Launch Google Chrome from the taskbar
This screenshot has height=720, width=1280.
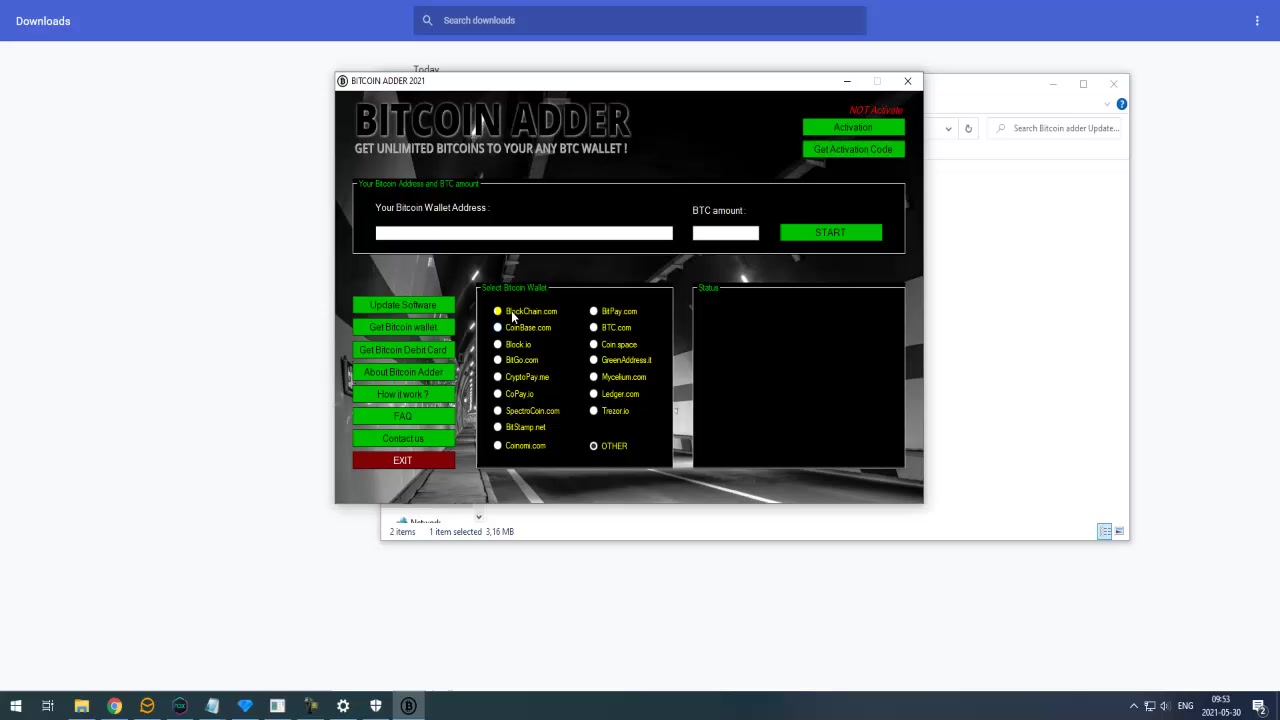[115, 706]
